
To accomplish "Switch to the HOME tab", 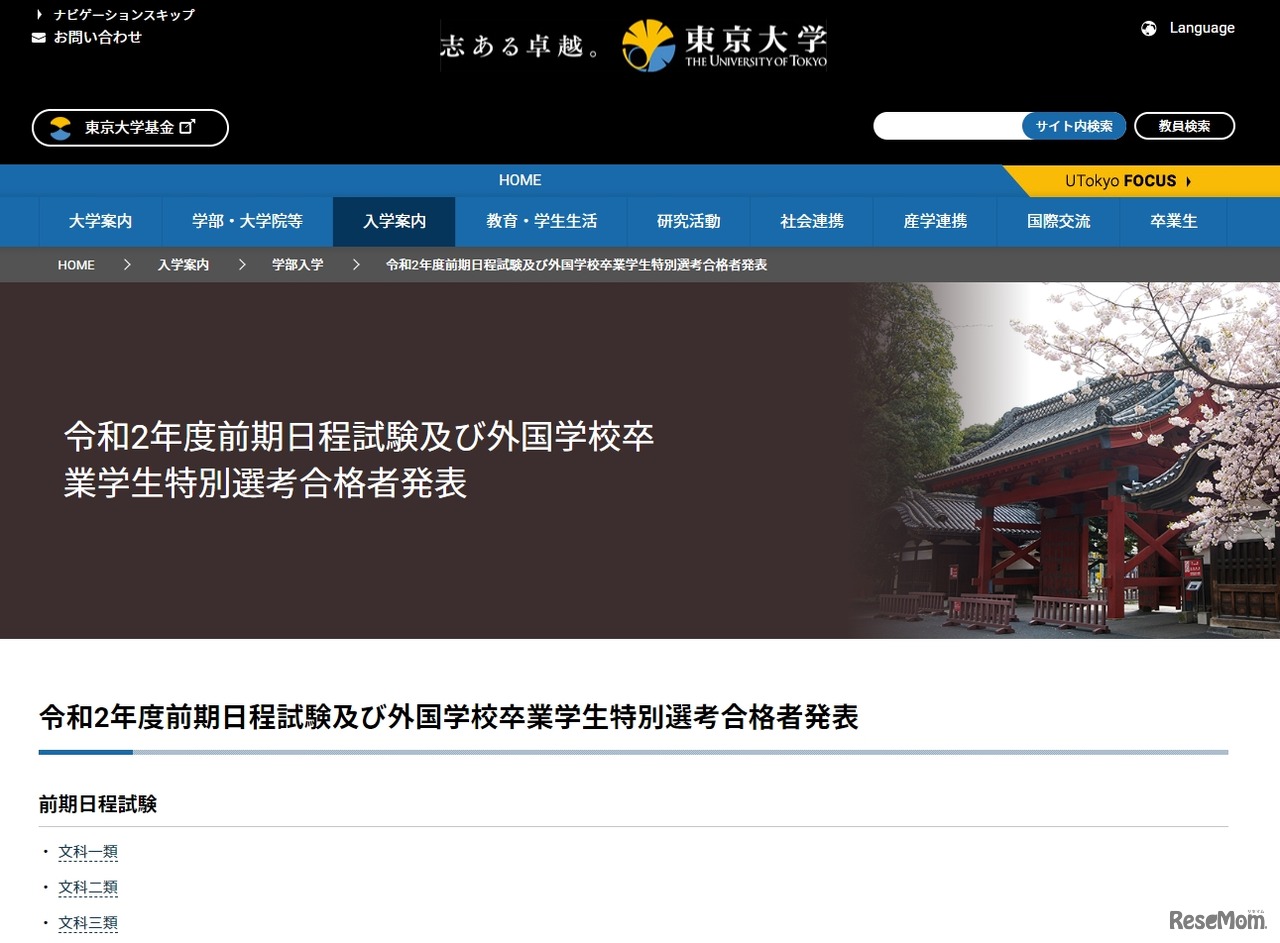I will tap(519, 181).
